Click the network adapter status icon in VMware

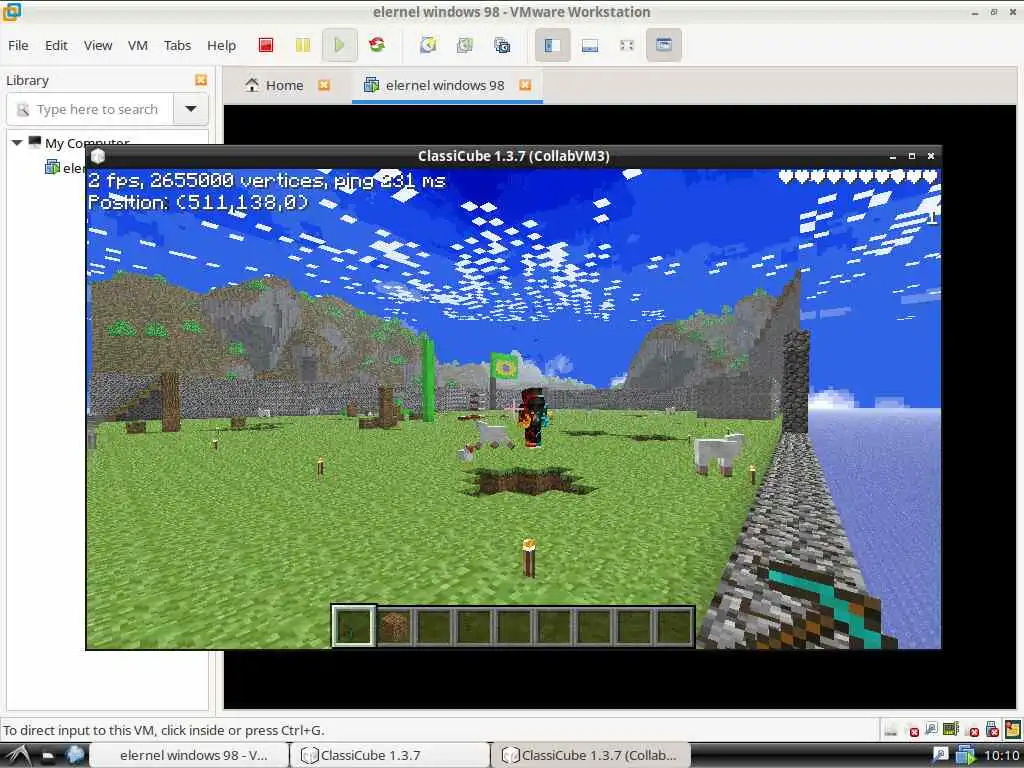tap(931, 729)
